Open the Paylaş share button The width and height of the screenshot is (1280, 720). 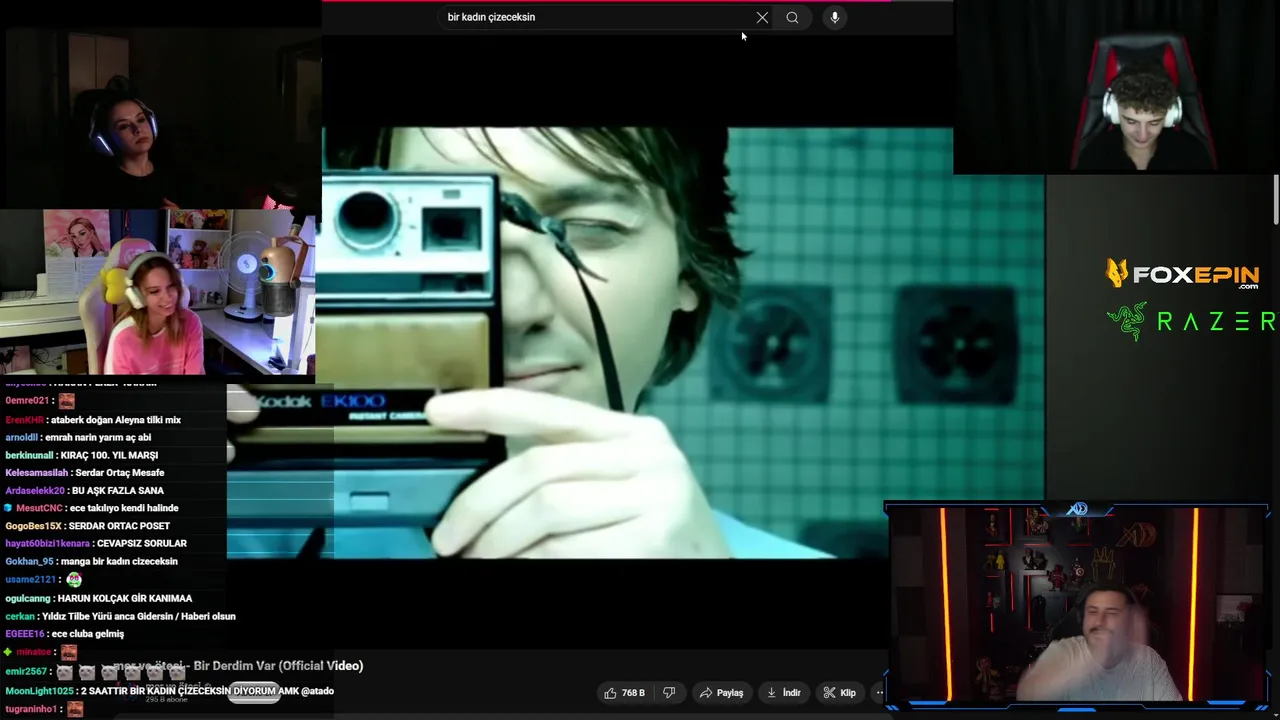(x=722, y=692)
